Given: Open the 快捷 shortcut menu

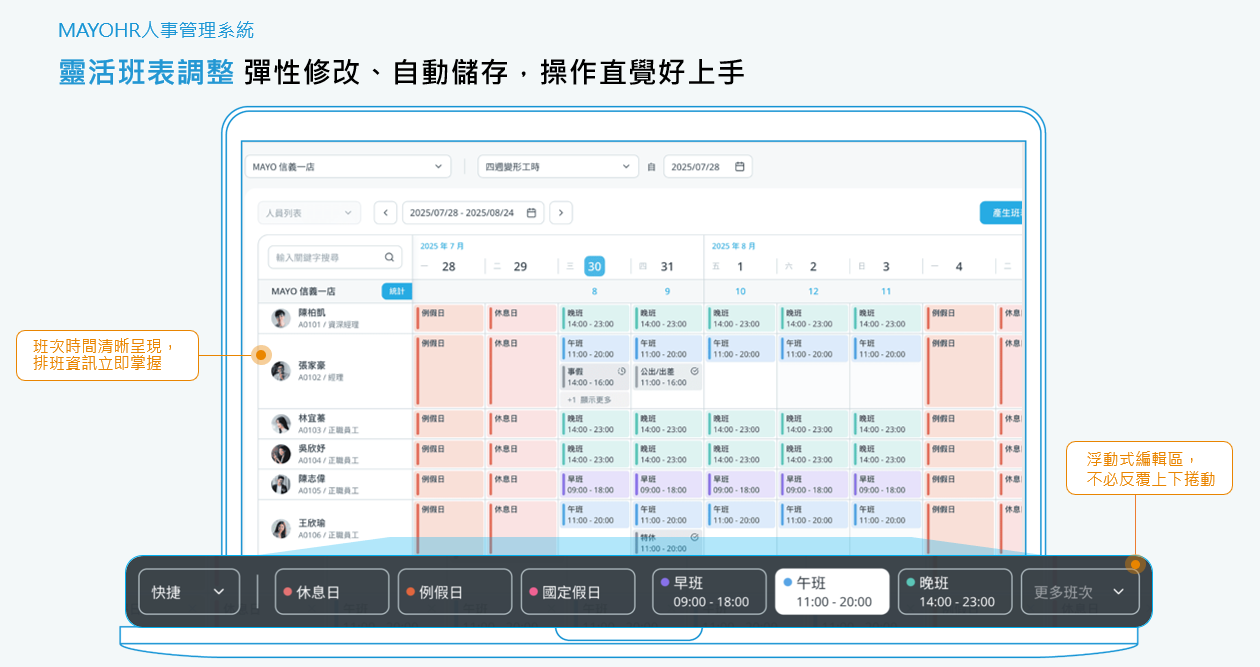Looking at the screenshot, I should [x=188, y=591].
